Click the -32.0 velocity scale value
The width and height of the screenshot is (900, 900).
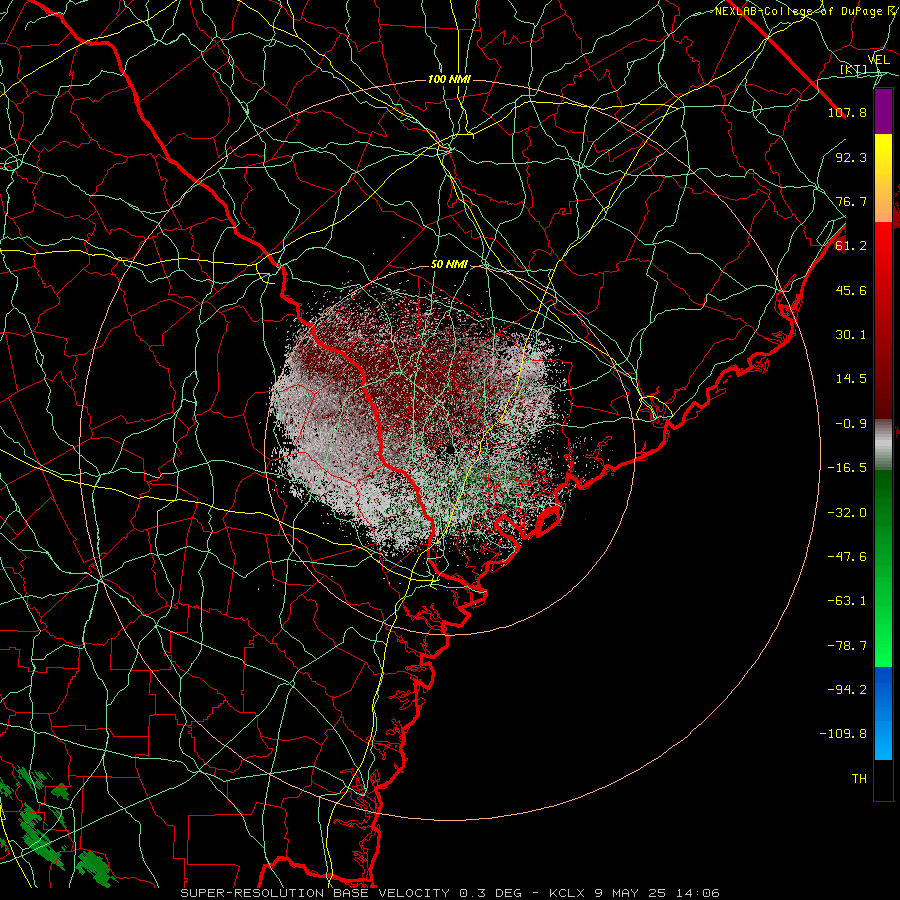[x=847, y=513]
